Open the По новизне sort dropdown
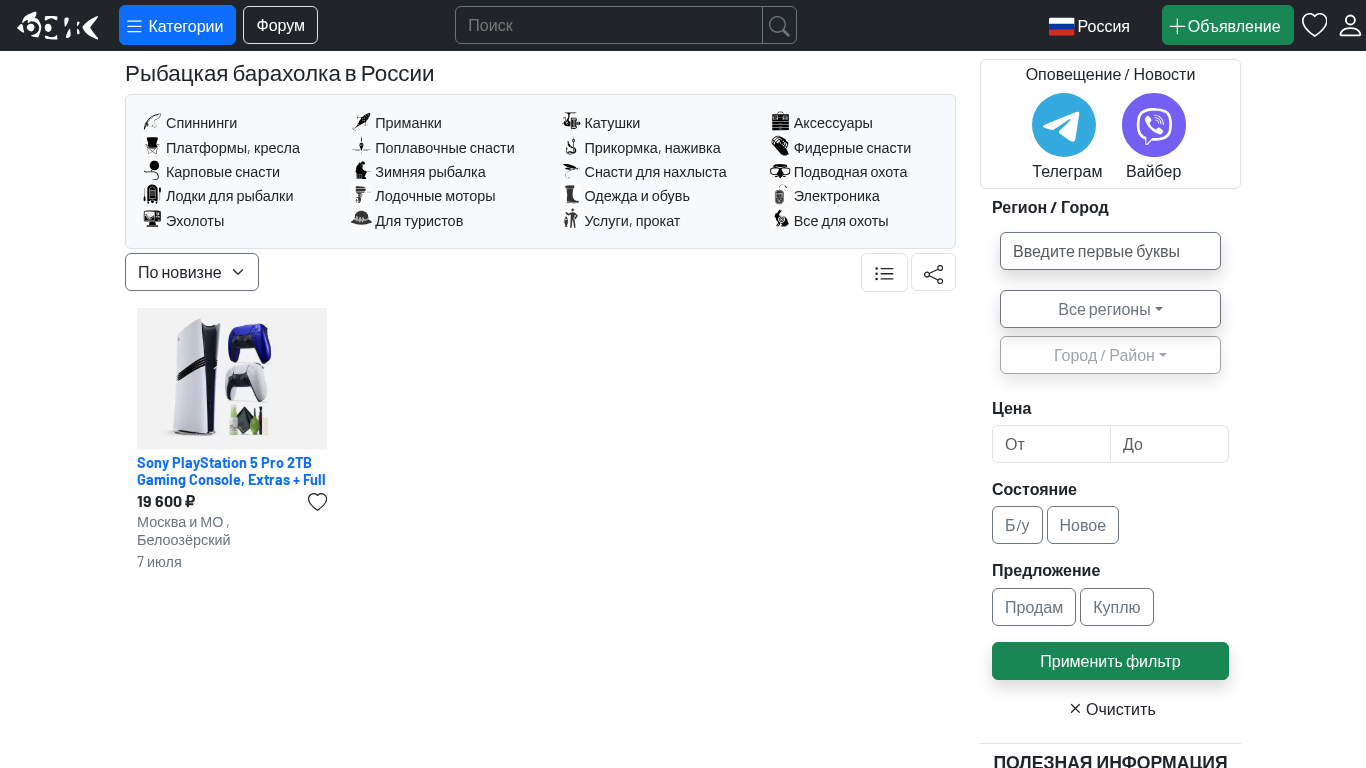This screenshot has height=768, width=1366. [x=192, y=272]
